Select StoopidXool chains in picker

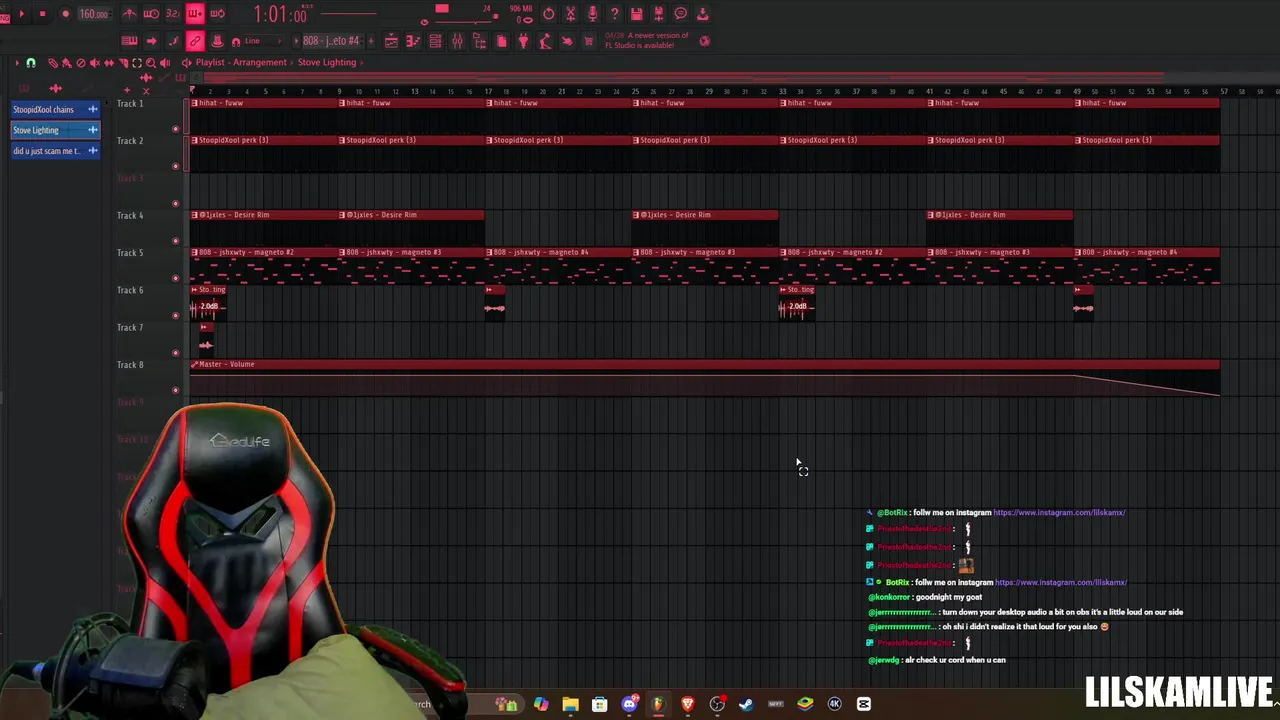point(55,109)
